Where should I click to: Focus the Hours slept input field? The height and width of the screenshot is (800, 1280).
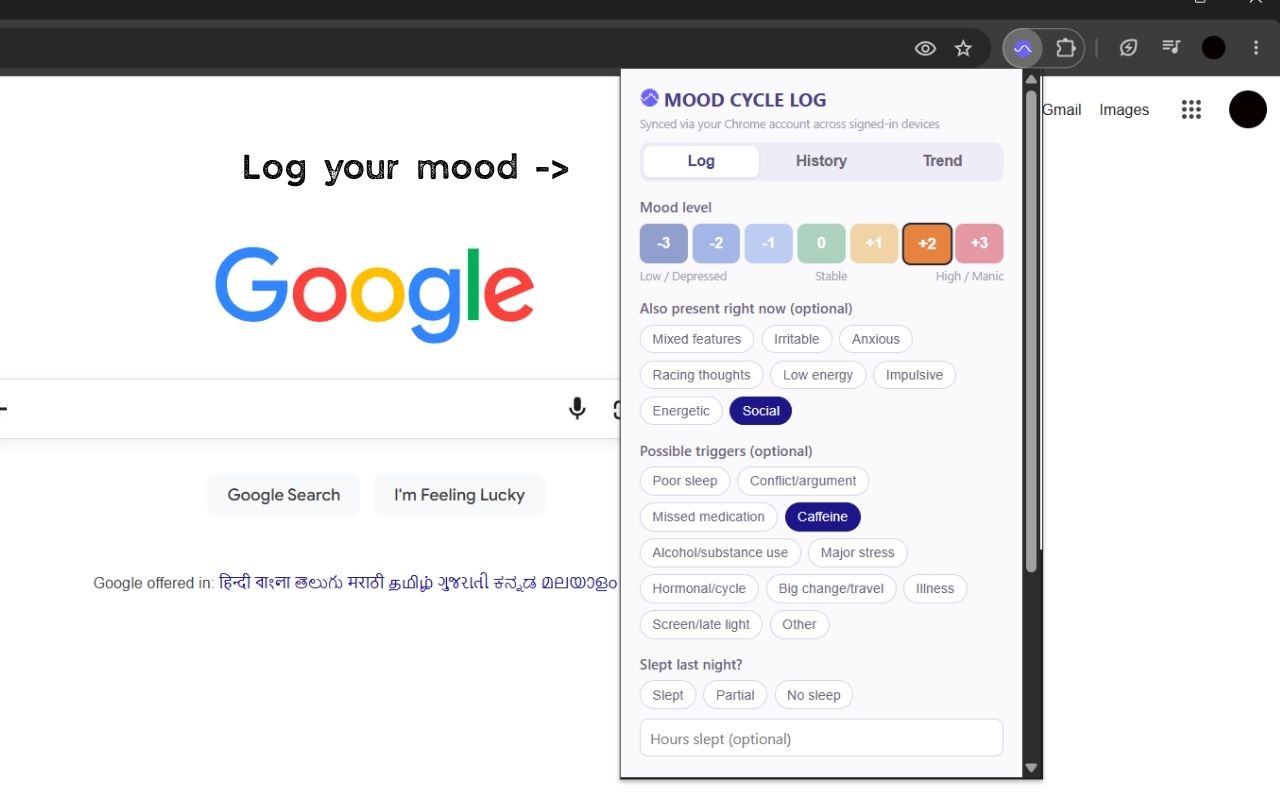pyautogui.click(x=821, y=738)
